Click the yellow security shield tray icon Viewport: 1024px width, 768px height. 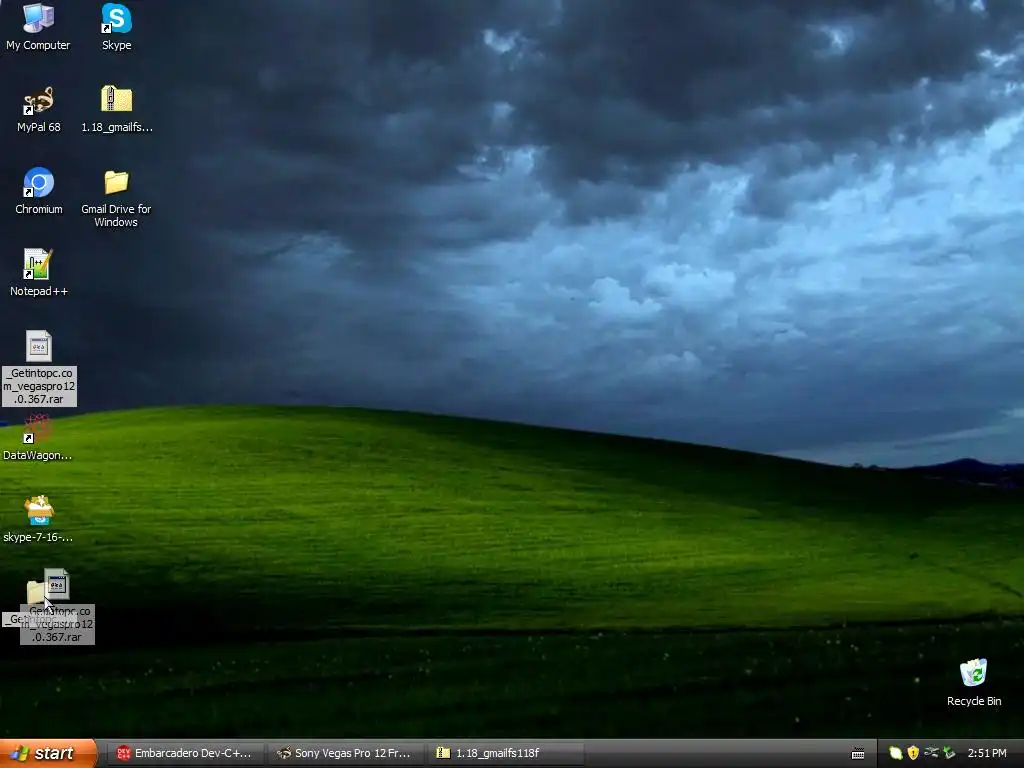pos(913,753)
